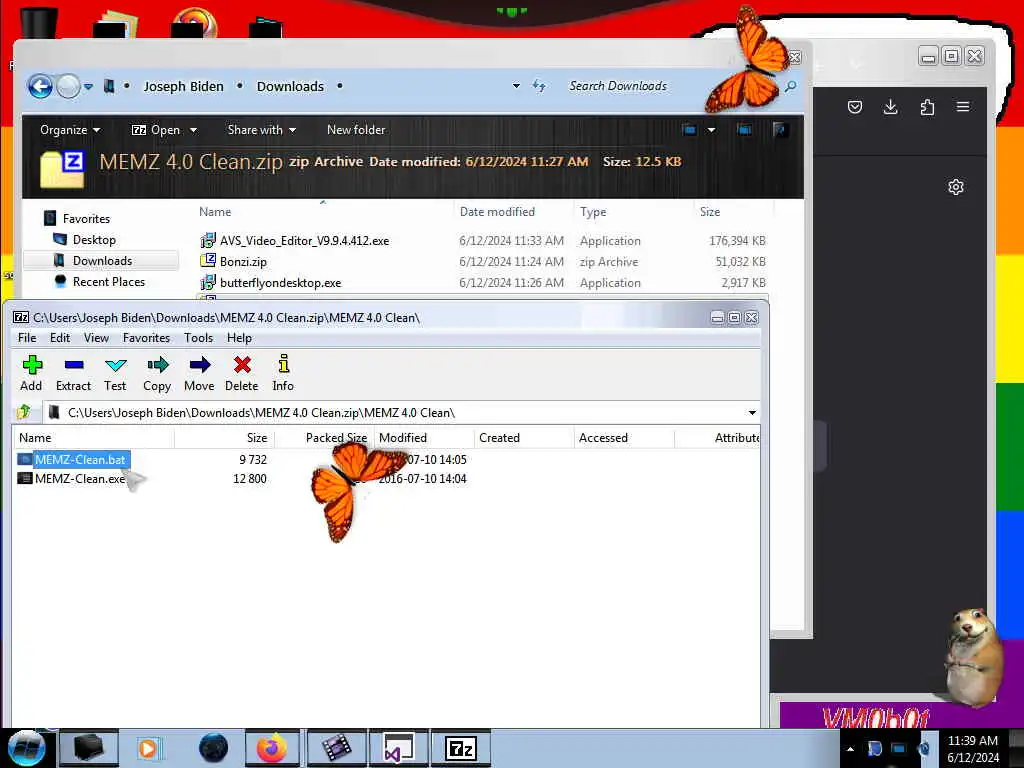Screen dimensions: 1024x768
Task: Expand the 7-Zip address path dropdown
Action: pos(752,413)
